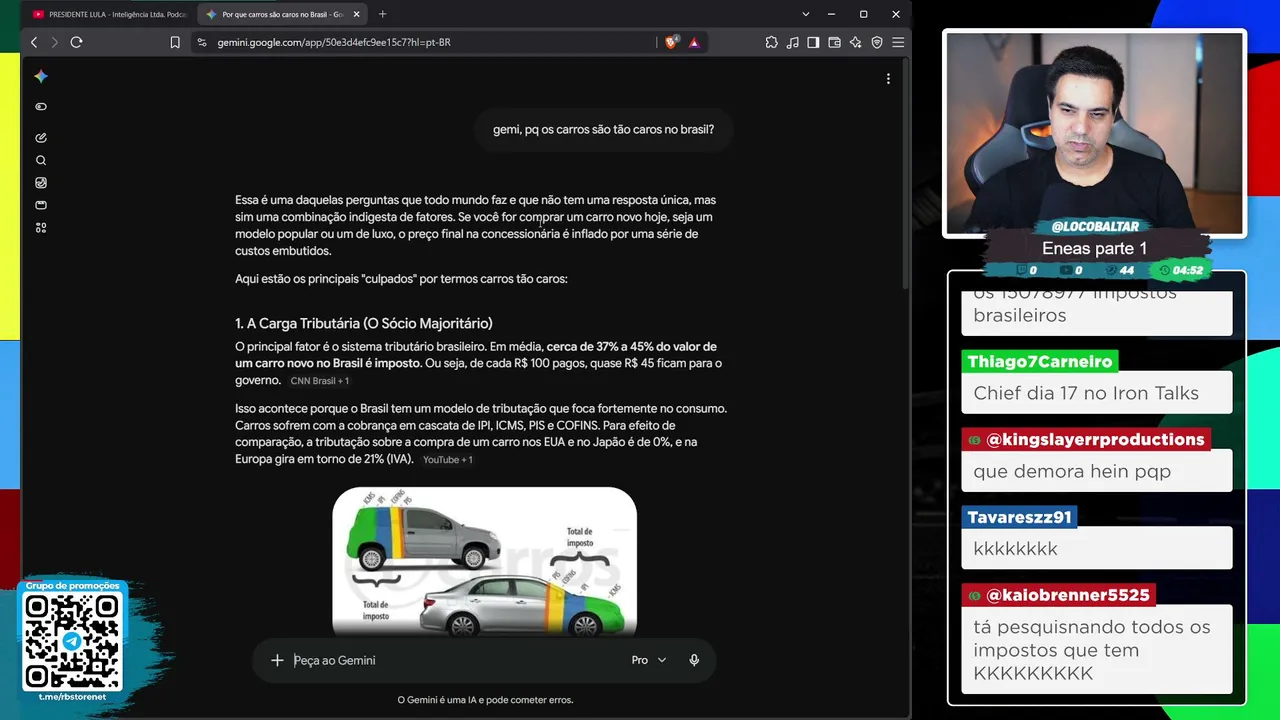
Task: View site information icon in address bar
Action: tap(202, 42)
